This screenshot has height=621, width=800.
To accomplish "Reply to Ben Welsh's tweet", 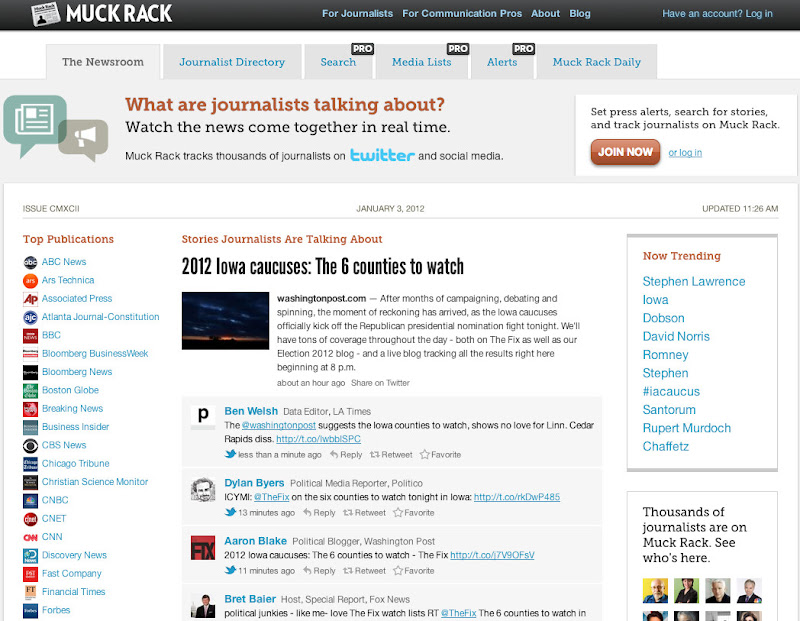I will [346, 455].
